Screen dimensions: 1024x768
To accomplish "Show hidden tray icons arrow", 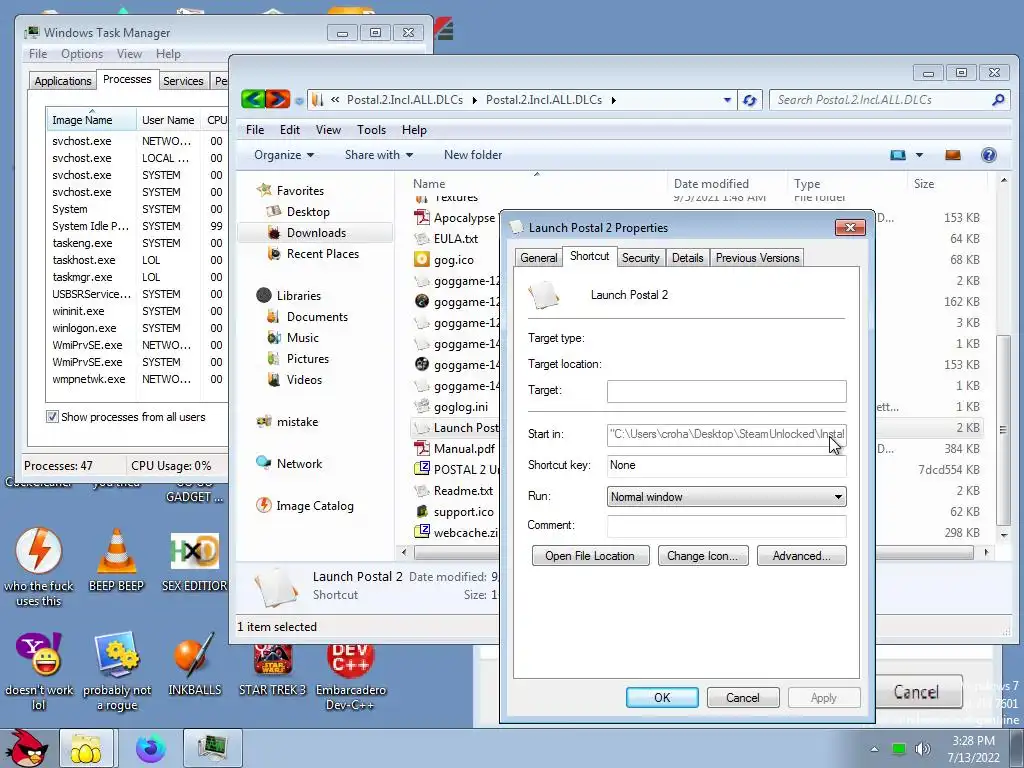I will tap(874, 749).
